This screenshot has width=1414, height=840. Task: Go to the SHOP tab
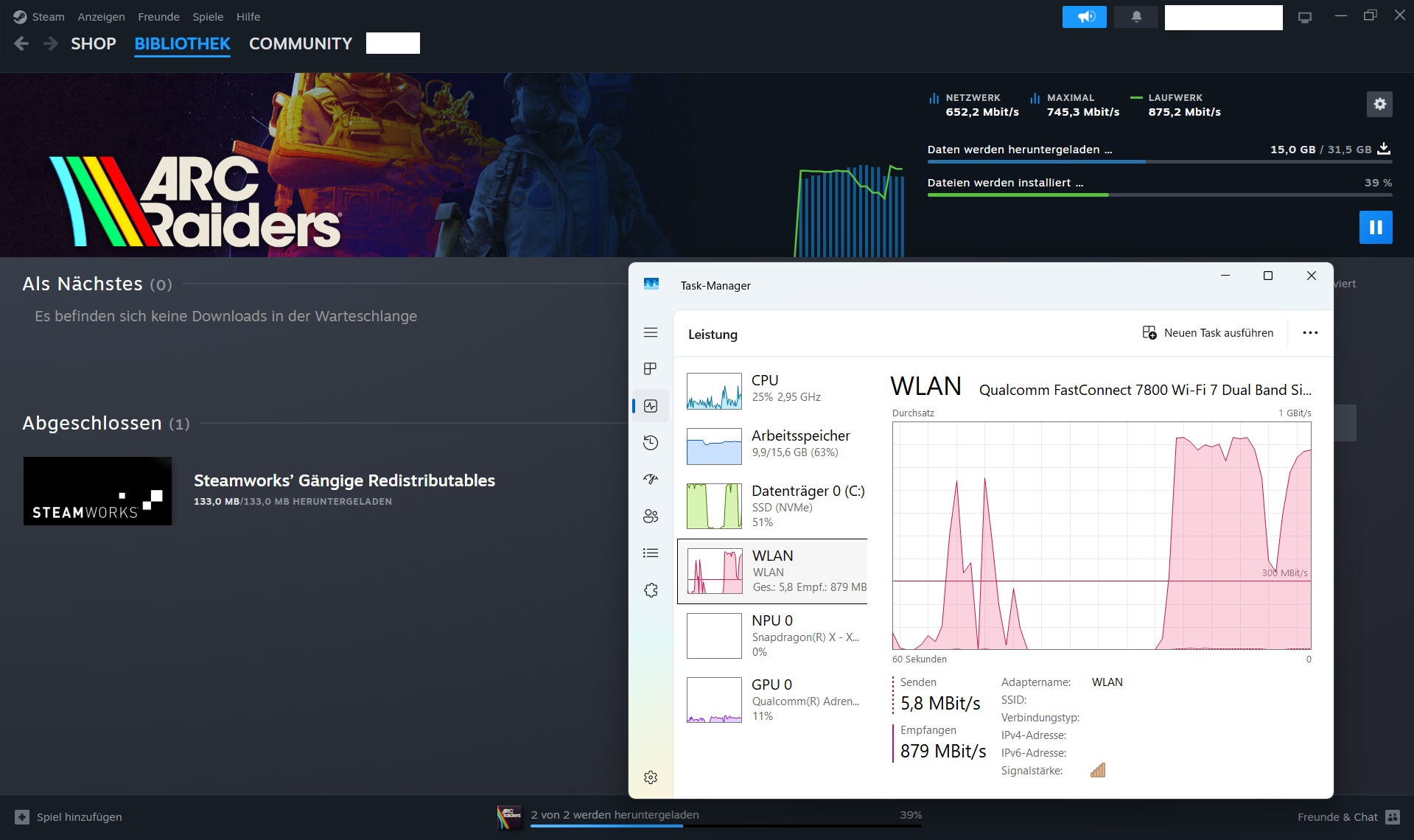tap(94, 43)
